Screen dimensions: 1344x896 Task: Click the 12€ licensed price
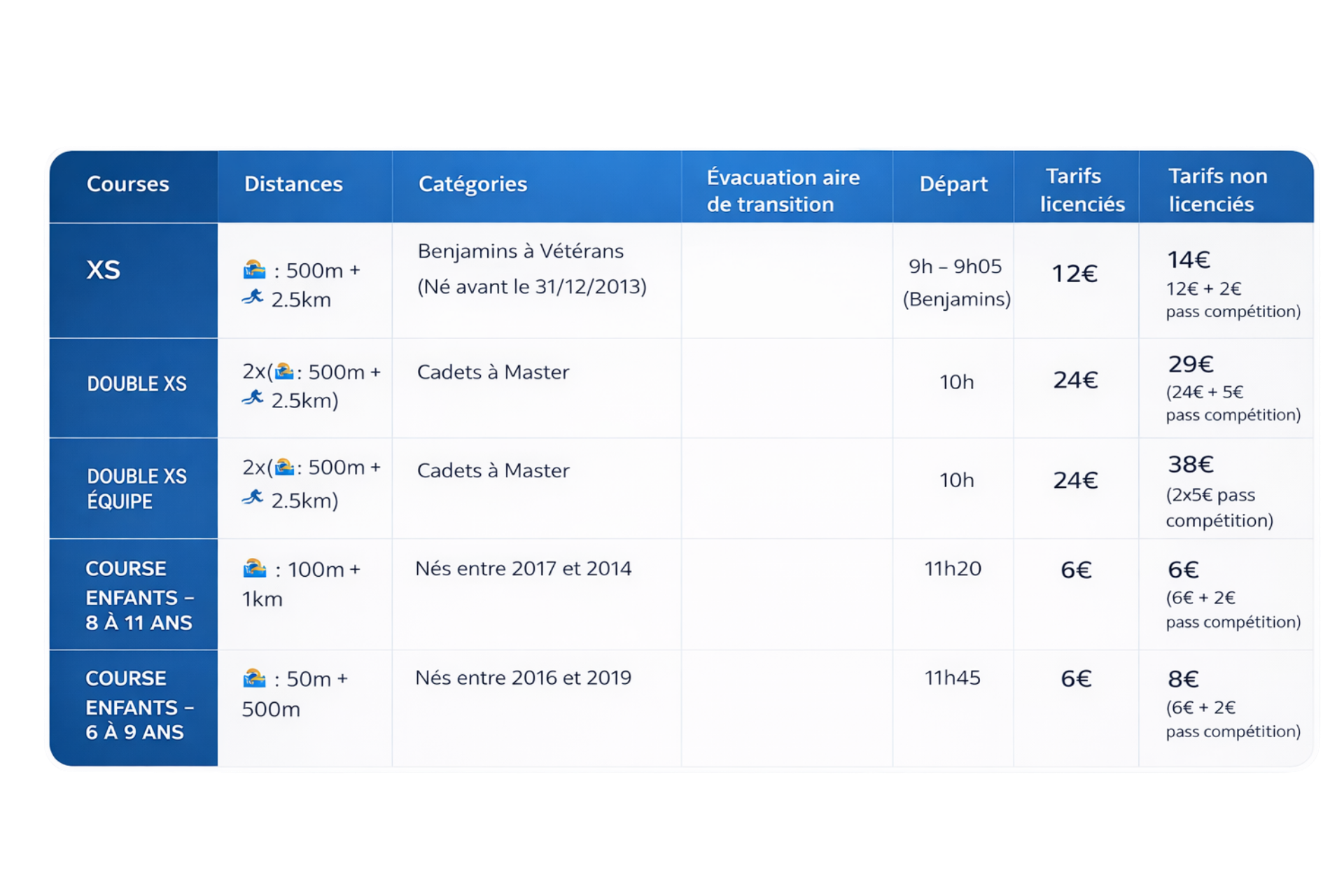pos(1074,273)
